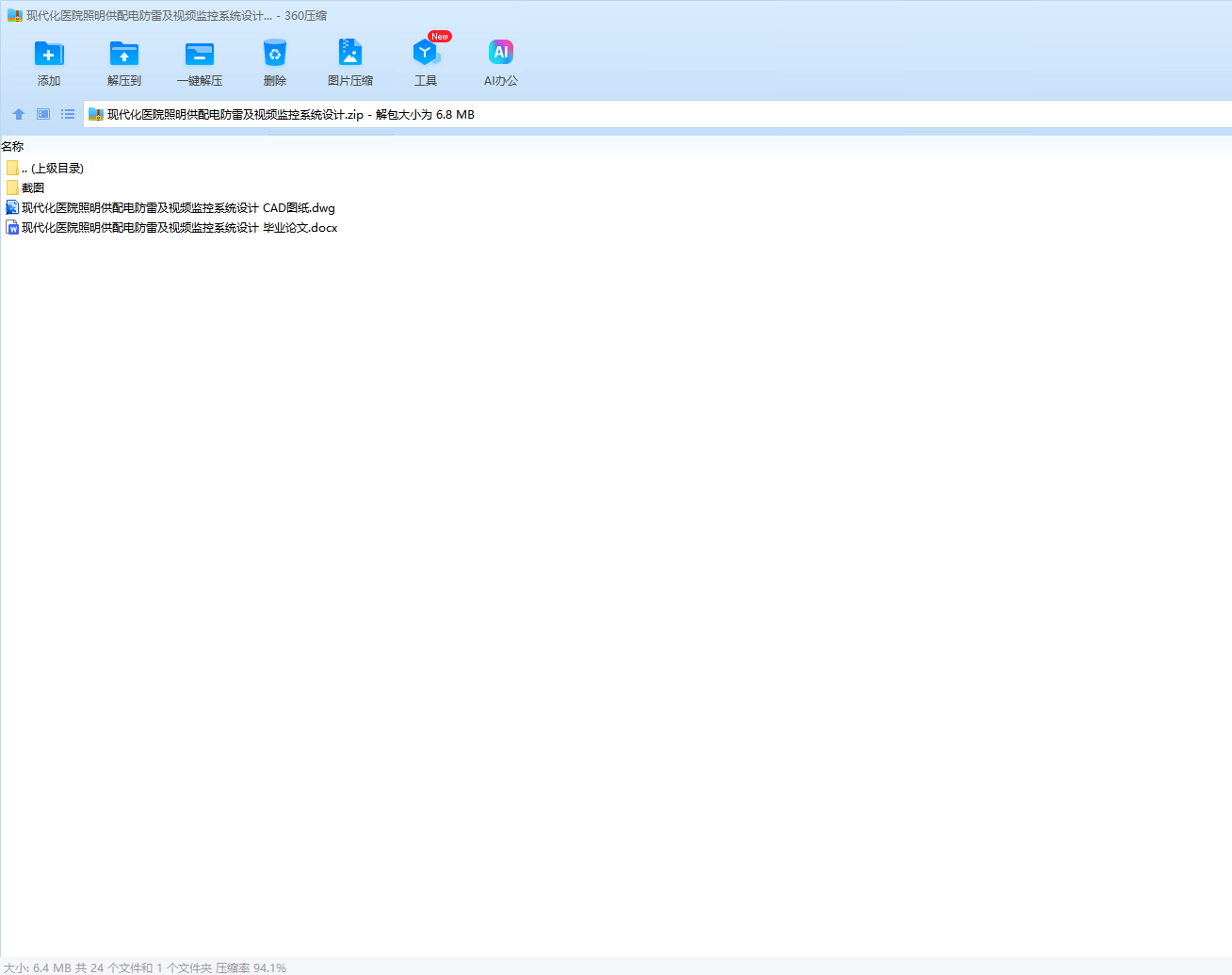Open the 图片压缩 image compression tool
Screen dimensions: 1232x975
pos(350,55)
